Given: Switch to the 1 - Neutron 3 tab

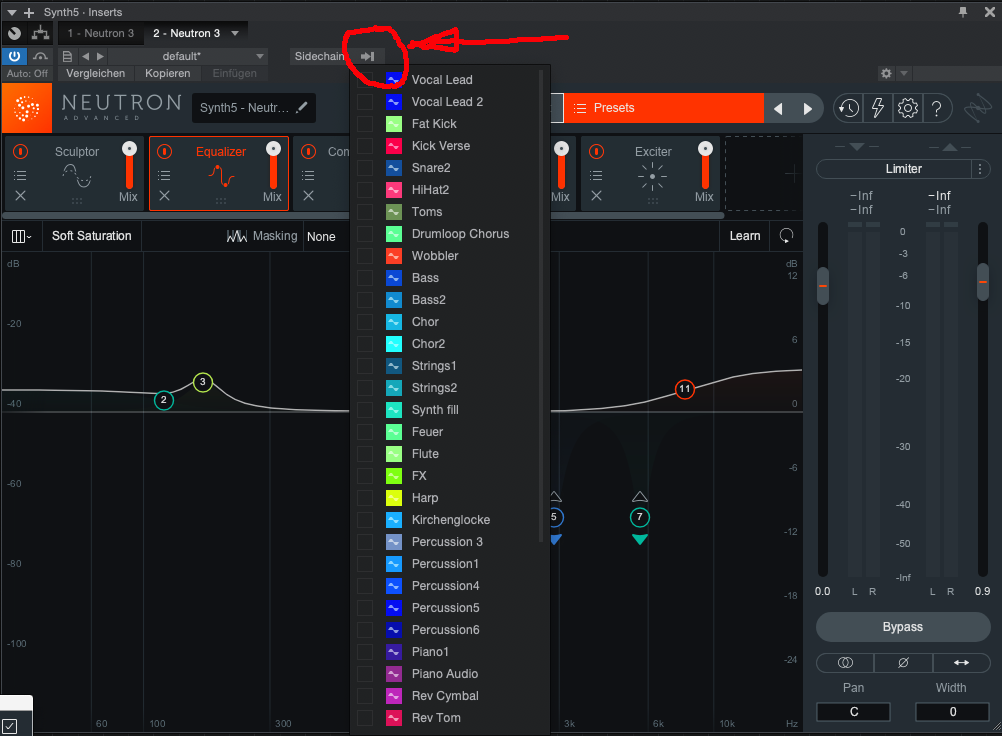Looking at the screenshot, I should click(x=101, y=33).
